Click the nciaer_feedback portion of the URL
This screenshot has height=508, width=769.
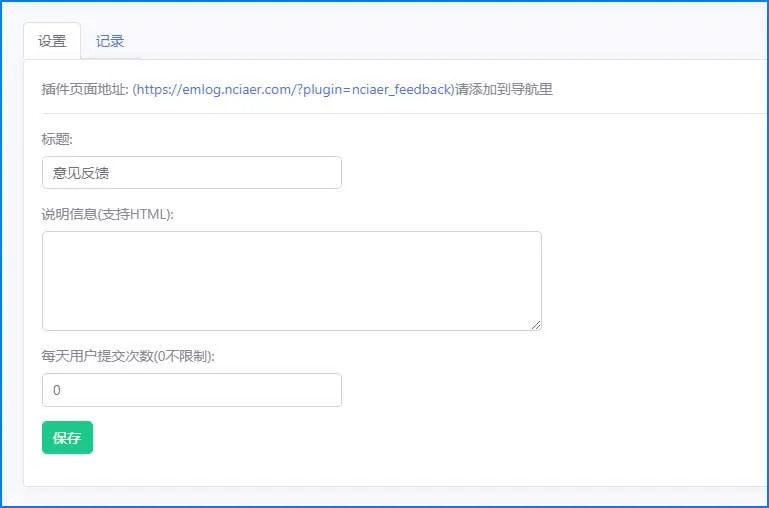[401, 90]
